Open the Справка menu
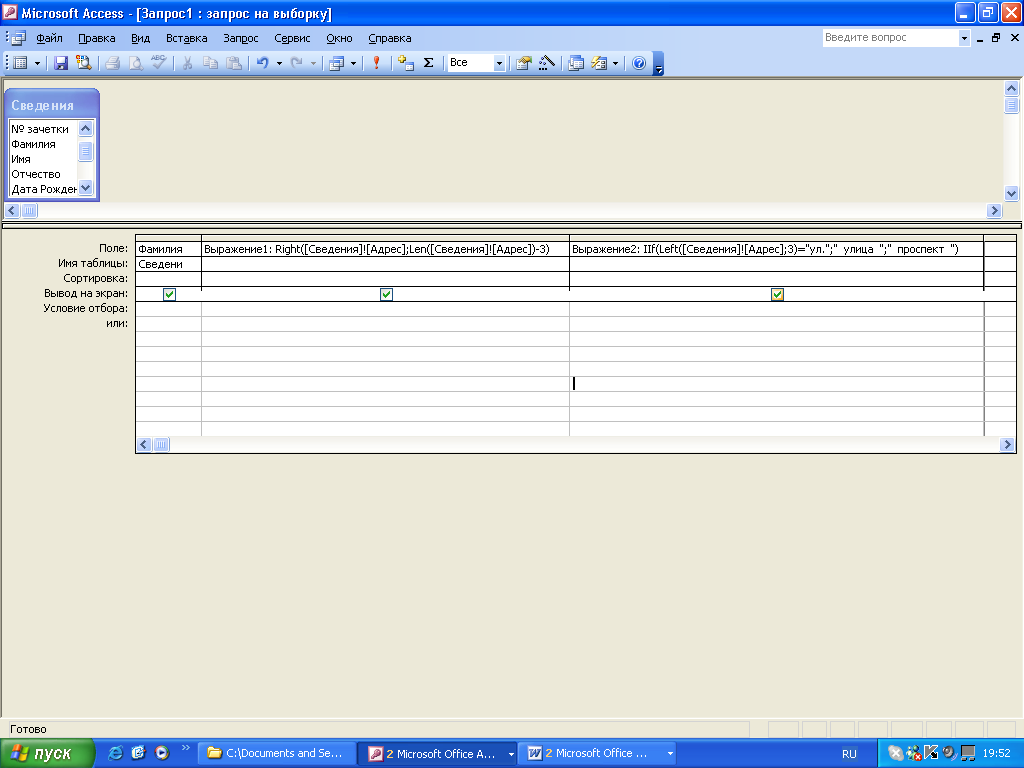Viewport: 1024px width, 768px height. [x=390, y=39]
